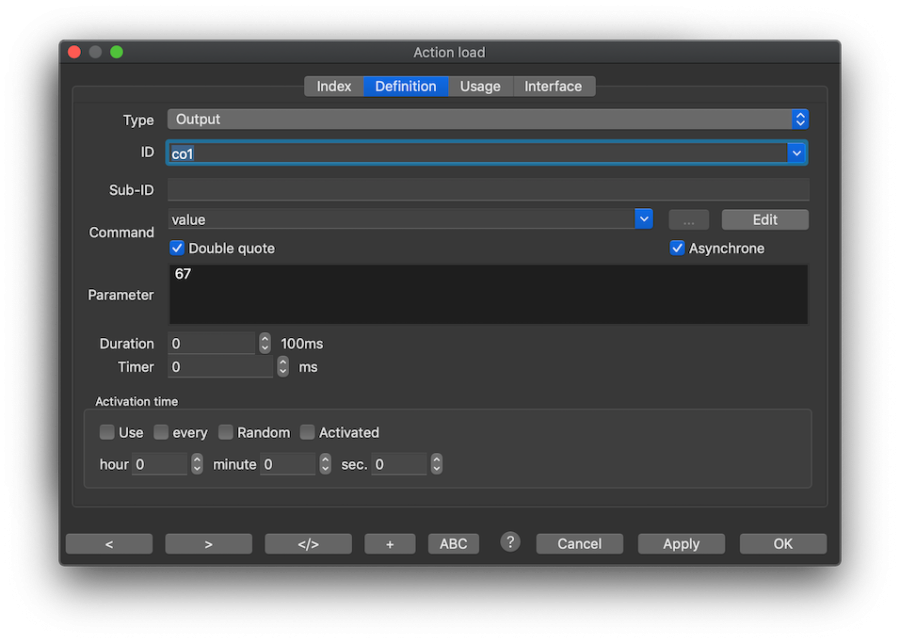Uncheck the Asynchrone option
900x643 pixels.
coord(678,248)
